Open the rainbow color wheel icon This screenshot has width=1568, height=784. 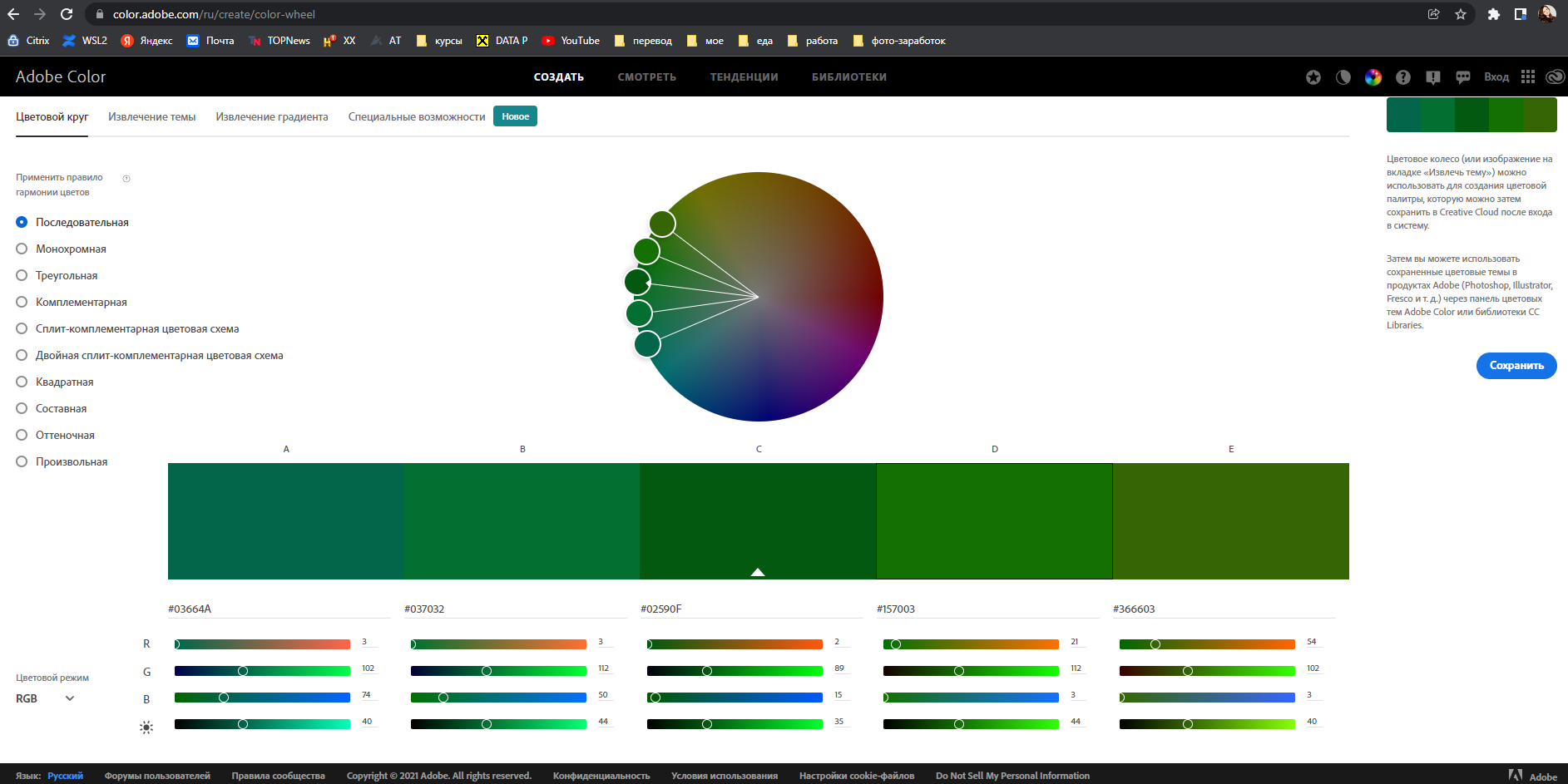[x=1373, y=77]
